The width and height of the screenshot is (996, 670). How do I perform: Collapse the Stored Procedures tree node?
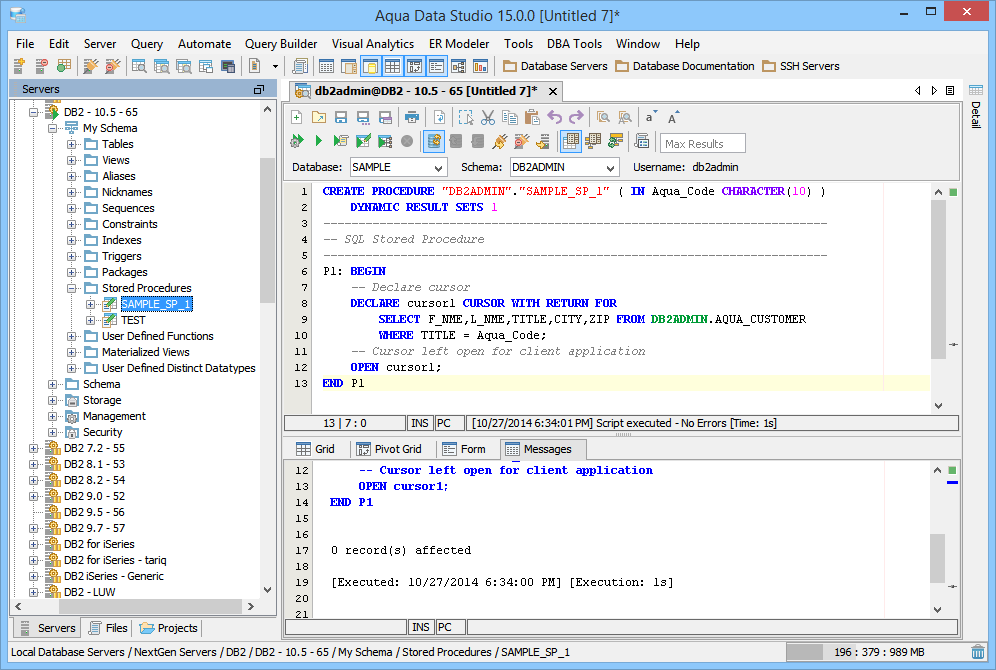[x=73, y=288]
